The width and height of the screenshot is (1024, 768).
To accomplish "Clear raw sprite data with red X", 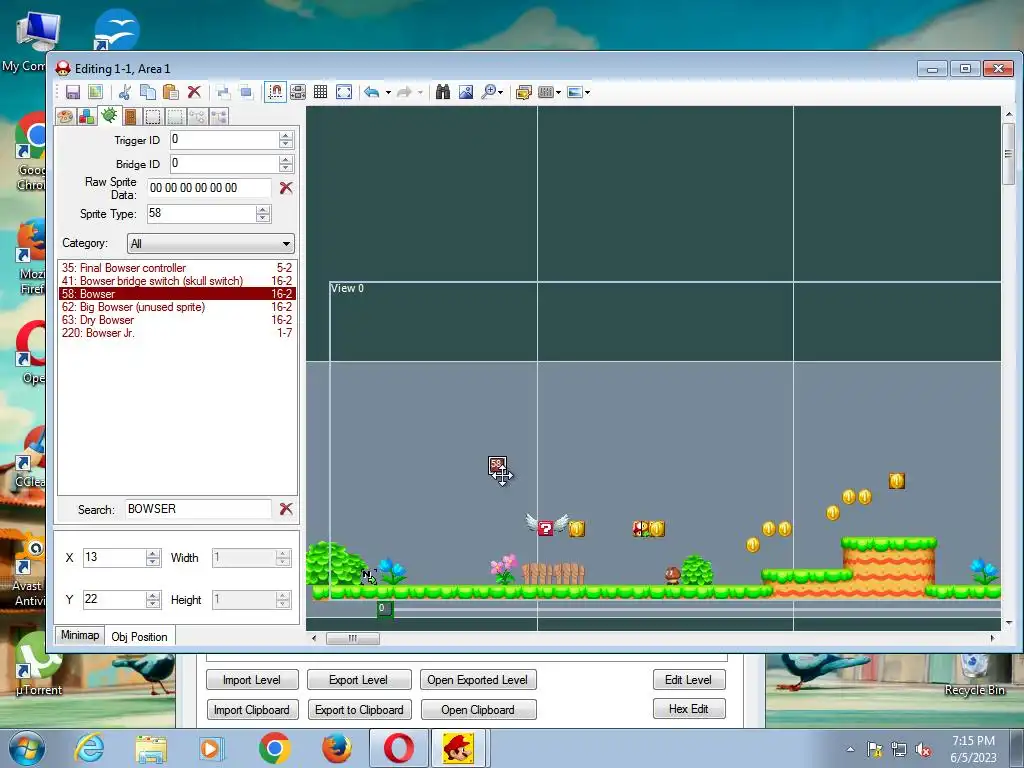I will [285, 188].
